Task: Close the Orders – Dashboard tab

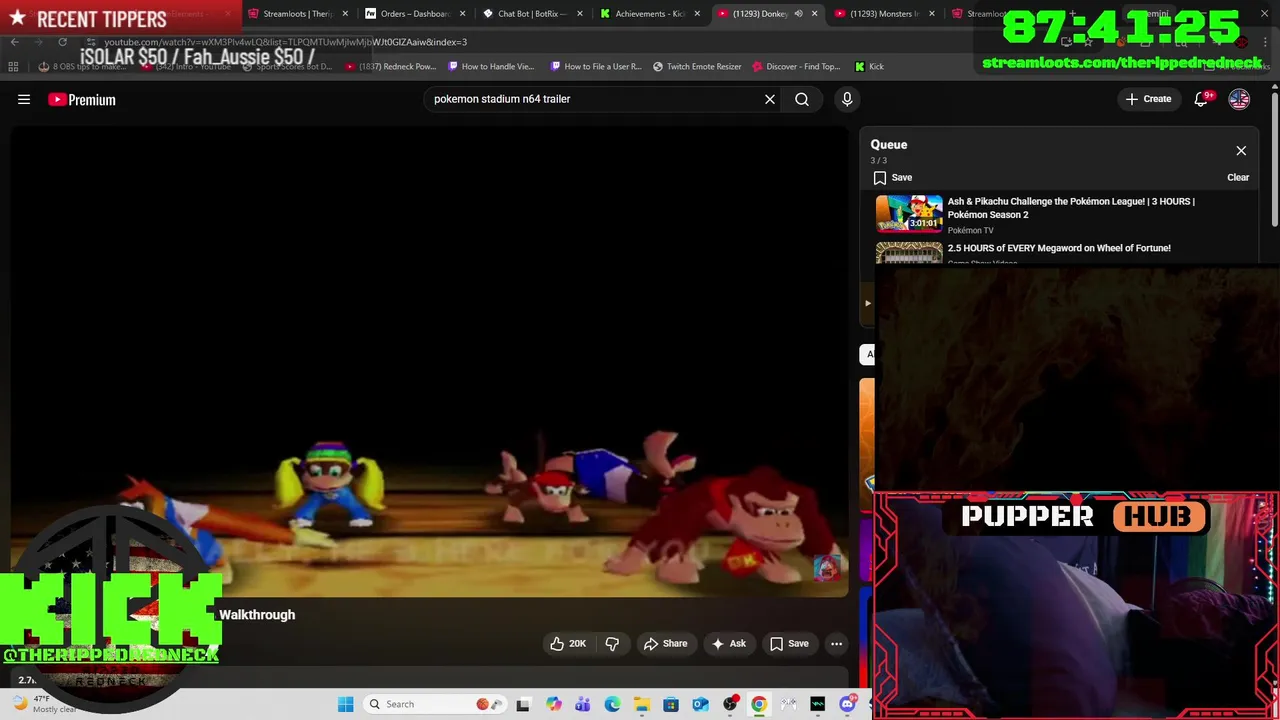Action: (463, 14)
